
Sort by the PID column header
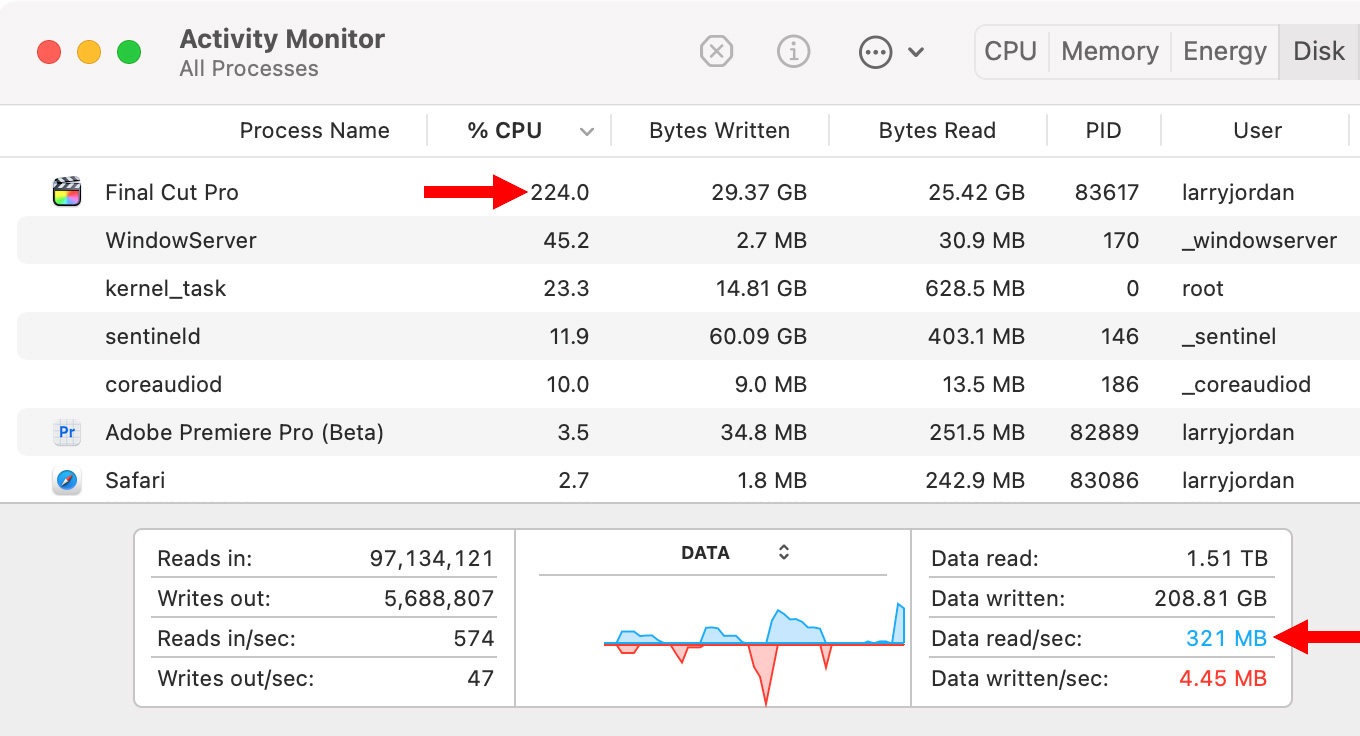point(1103,130)
